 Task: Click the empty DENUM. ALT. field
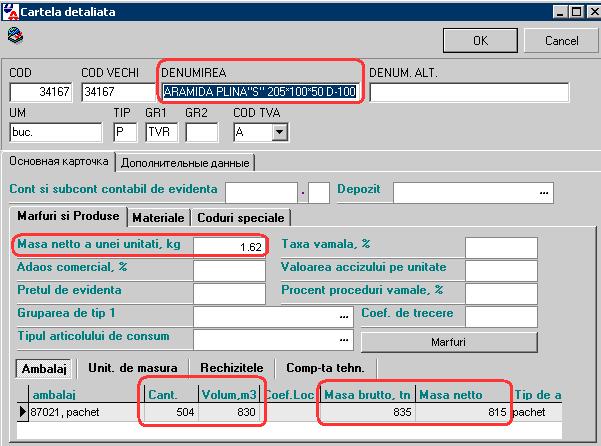(469, 92)
